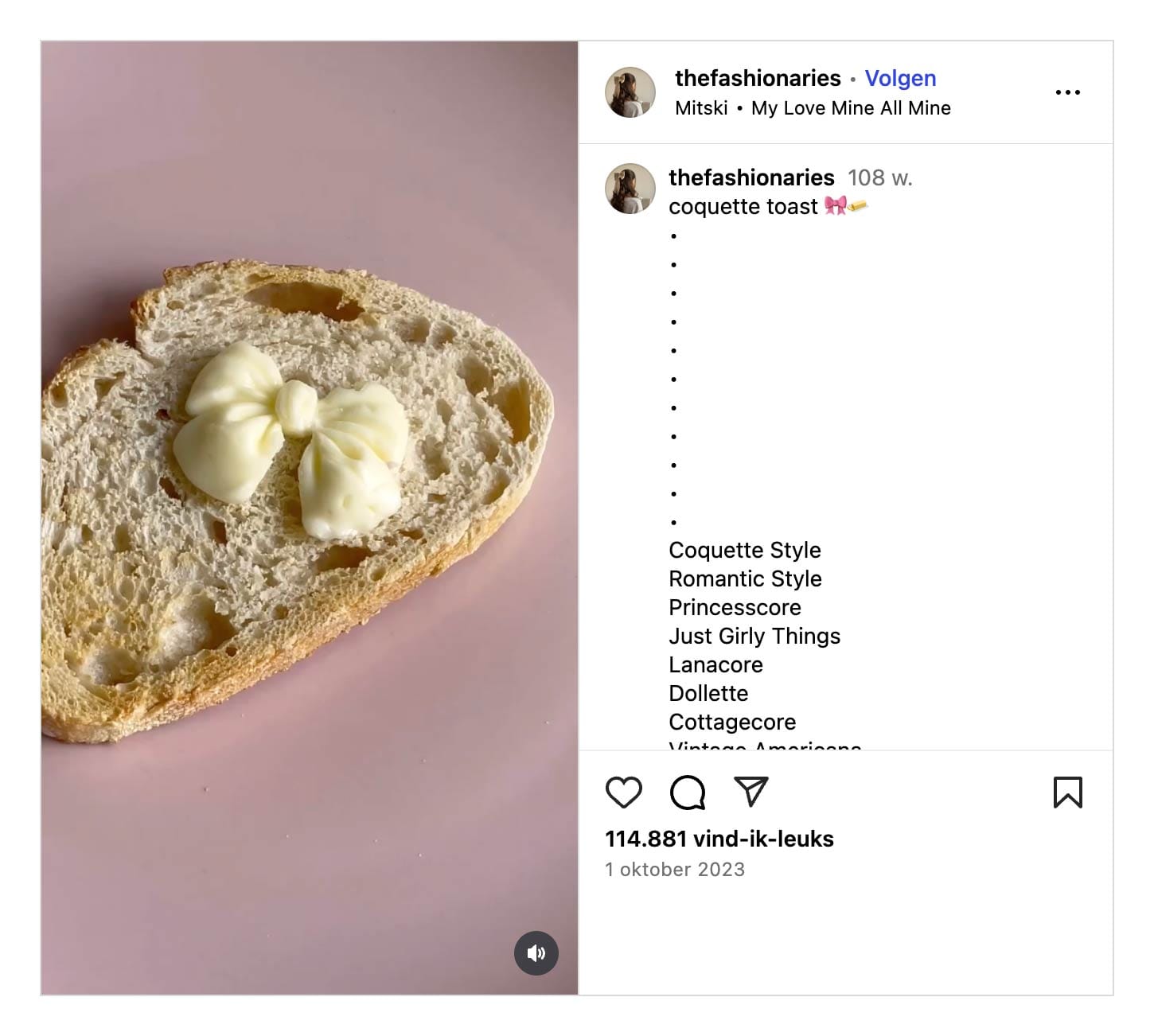Like the post using the heart icon
The image size is (1154, 1036).
(x=626, y=793)
